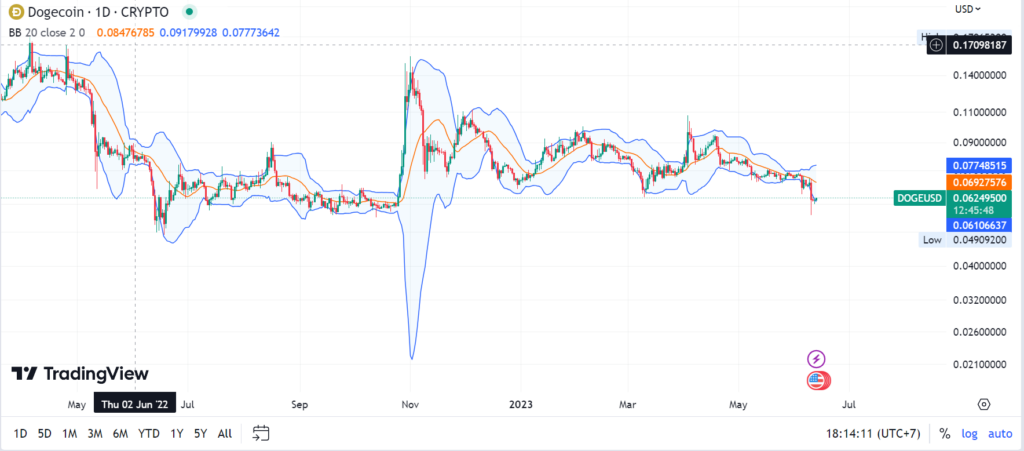Screen dimensions: 1024x451
Task: Click the green market status dot
Action: (x=189, y=11)
